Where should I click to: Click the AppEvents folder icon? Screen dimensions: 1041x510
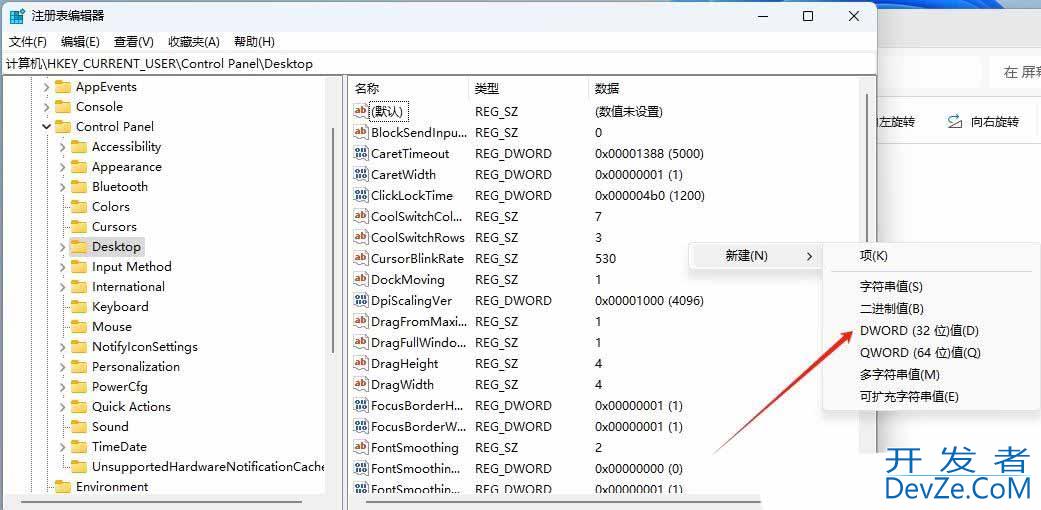click(63, 87)
